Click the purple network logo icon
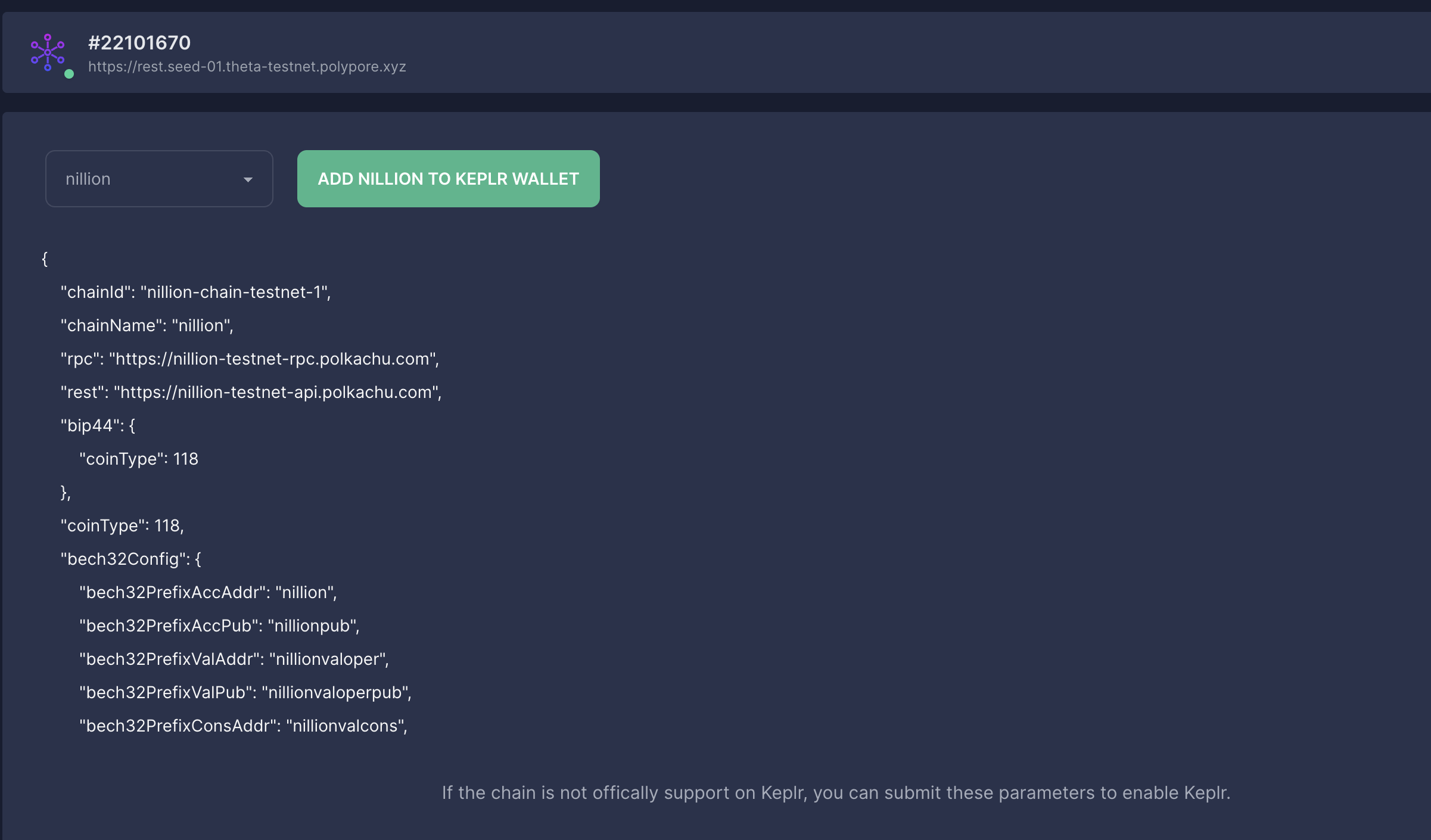The height and width of the screenshot is (840, 1431). tap(48, 52)
